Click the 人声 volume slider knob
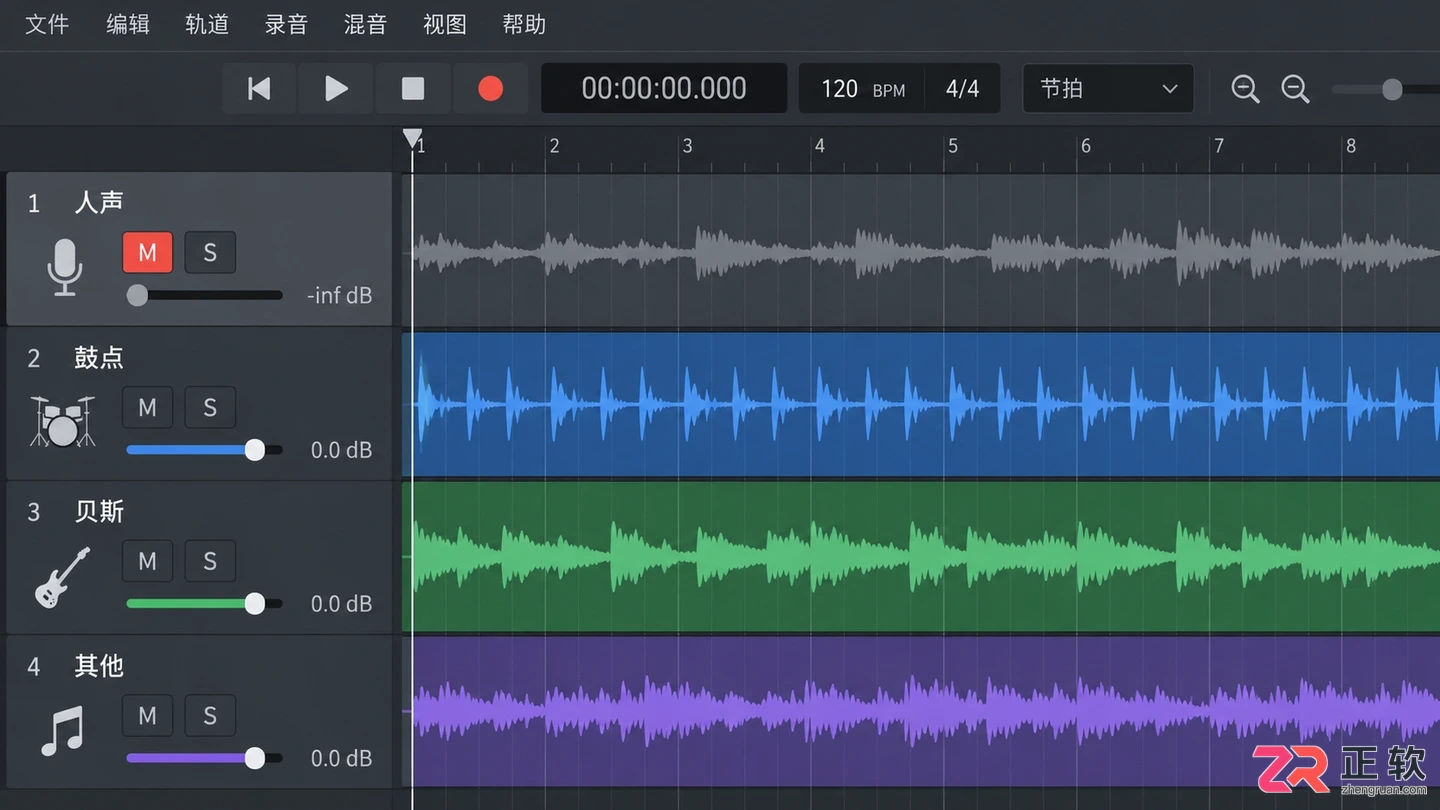1440x810 pixels. coord(137,295)
